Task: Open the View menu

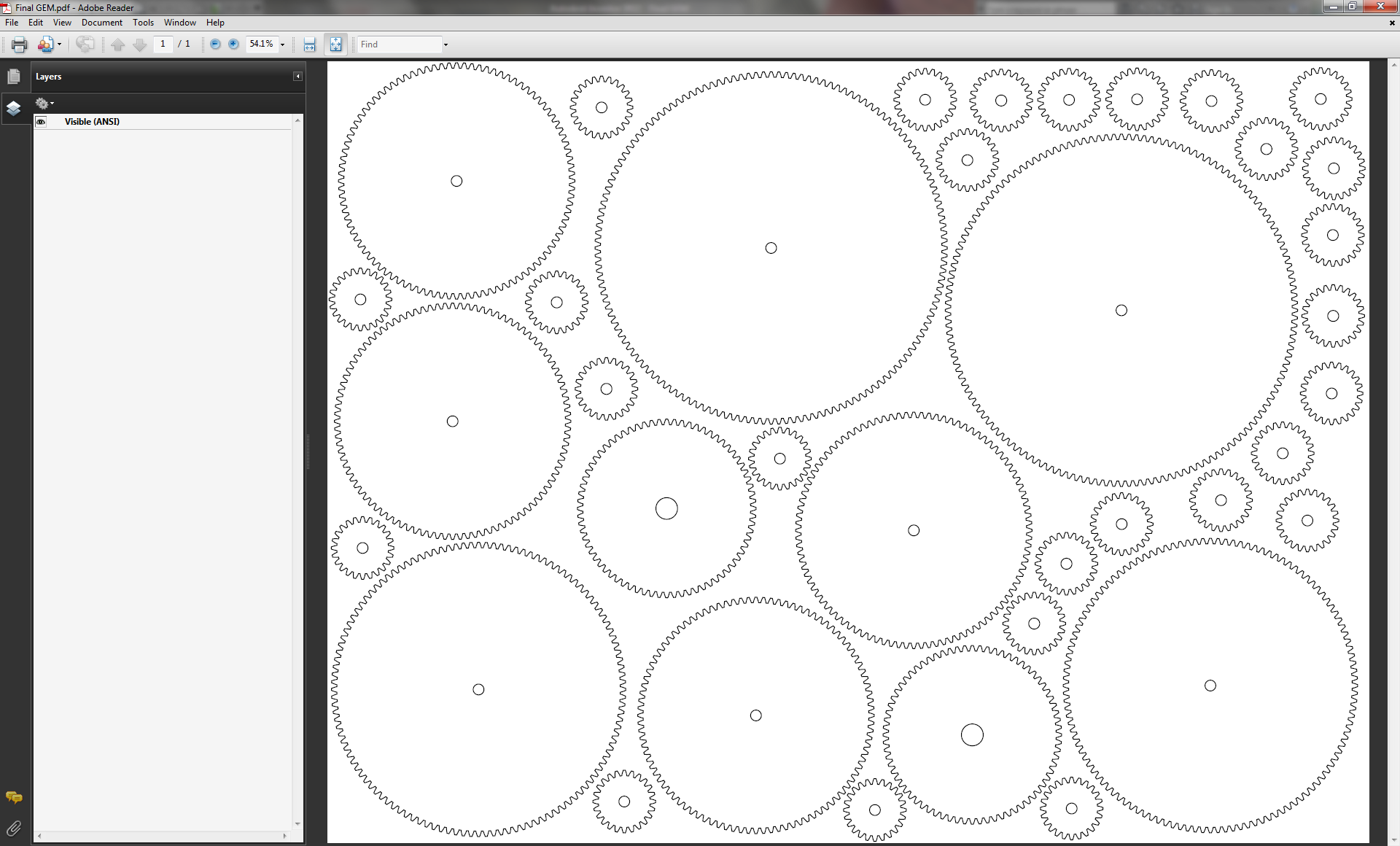Action: click(62, 23)
